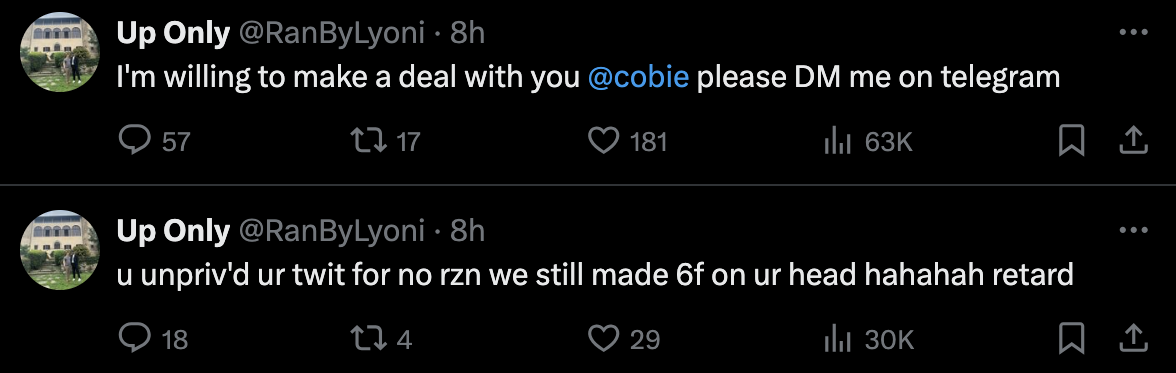Click @RanByLyoni handle in second tweet
This screenshot has height=373, width=1176.
point(332,231)
